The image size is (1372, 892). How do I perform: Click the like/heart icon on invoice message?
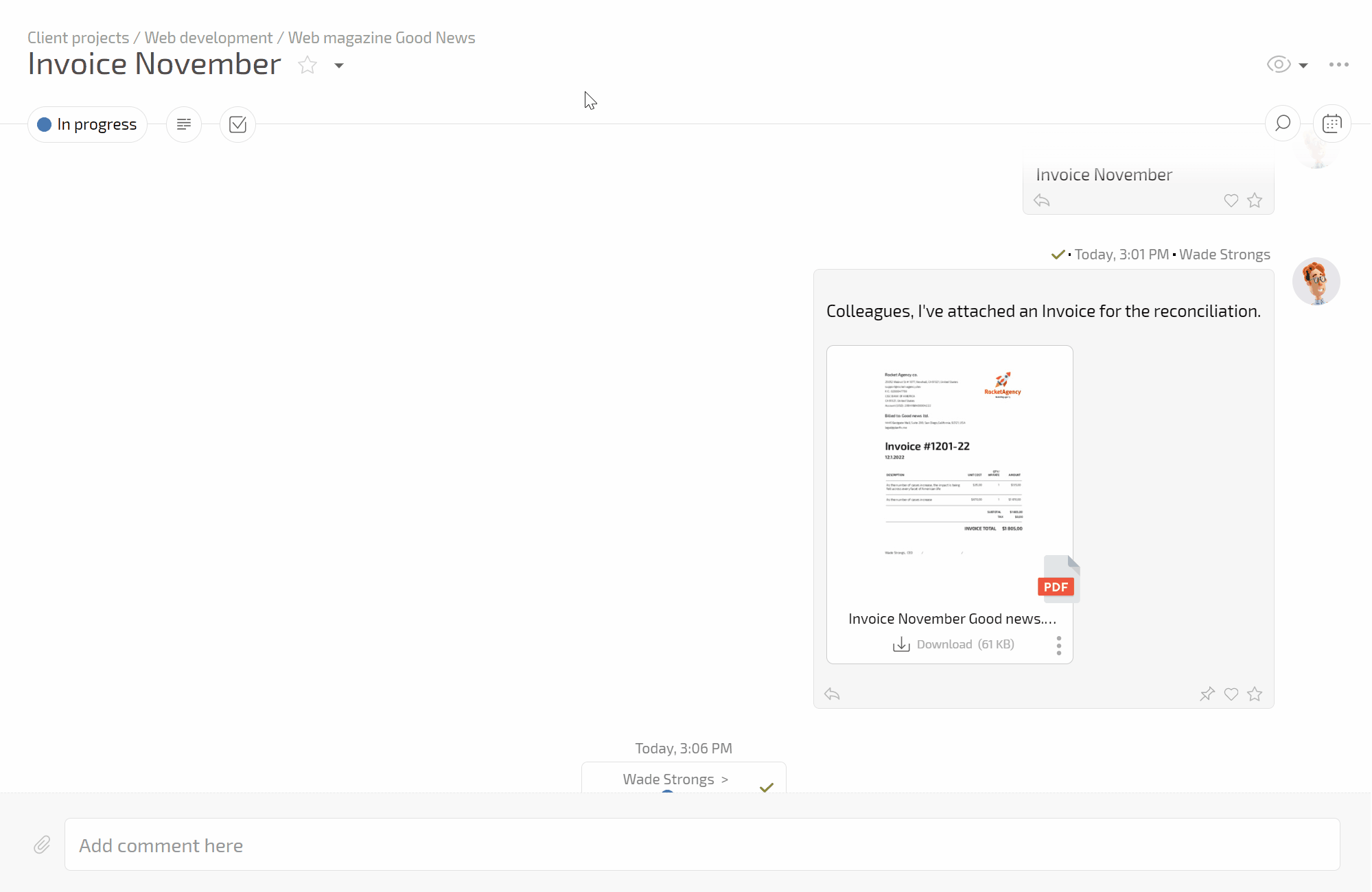point(1231,694)
